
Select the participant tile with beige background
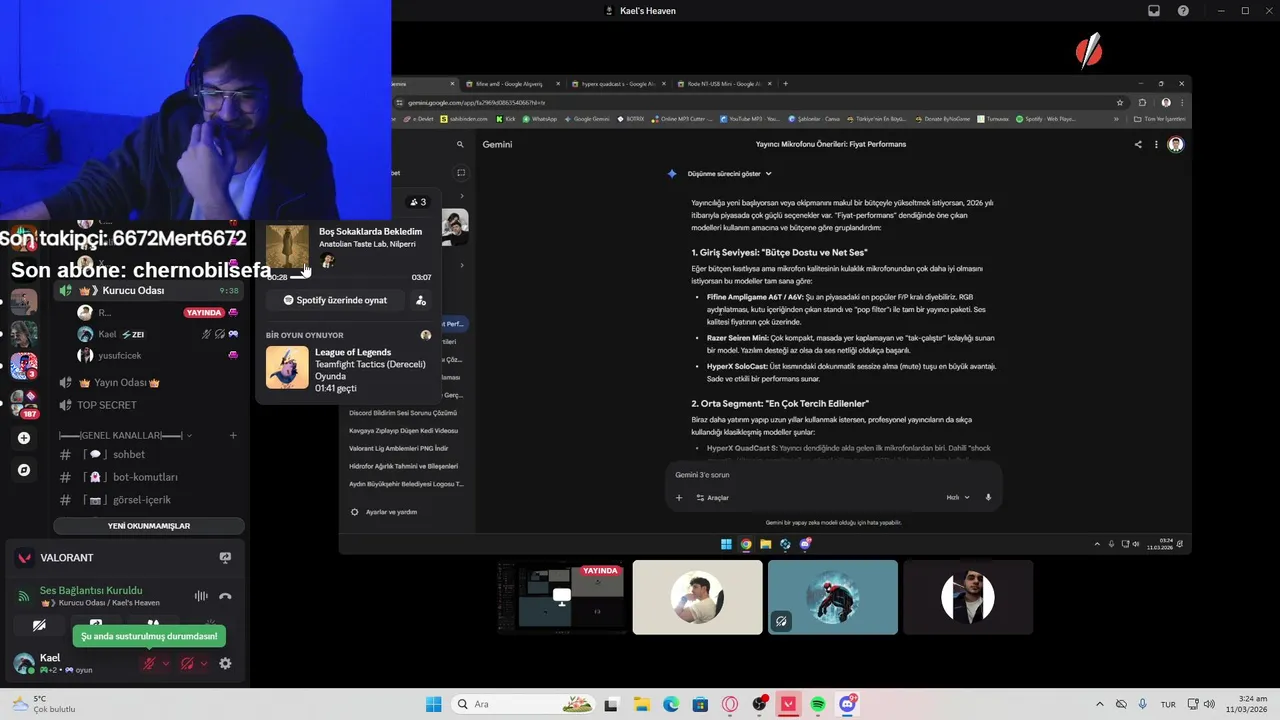pyautogui.click(x=697, y=597)
